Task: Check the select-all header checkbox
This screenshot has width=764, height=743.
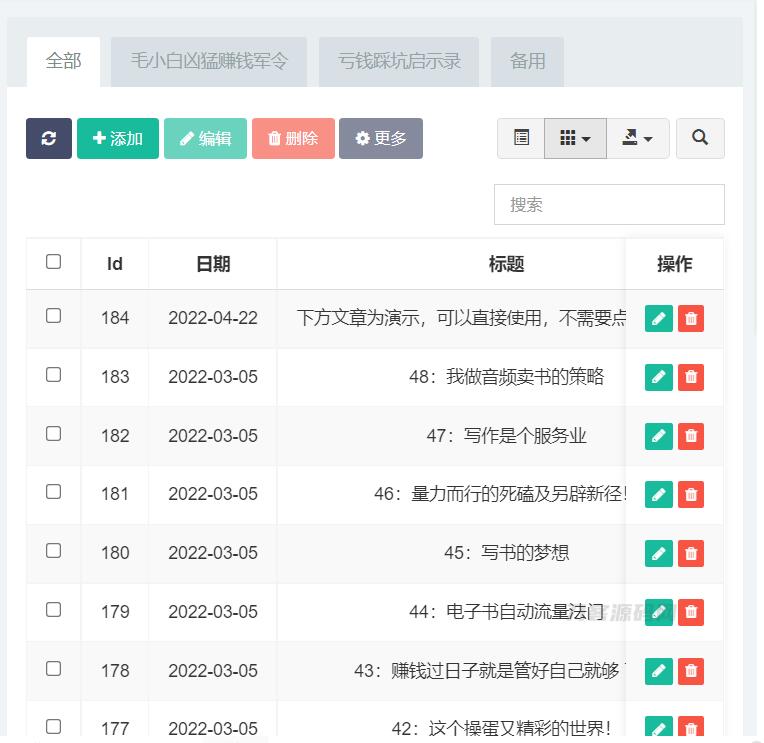Action: 53,262
